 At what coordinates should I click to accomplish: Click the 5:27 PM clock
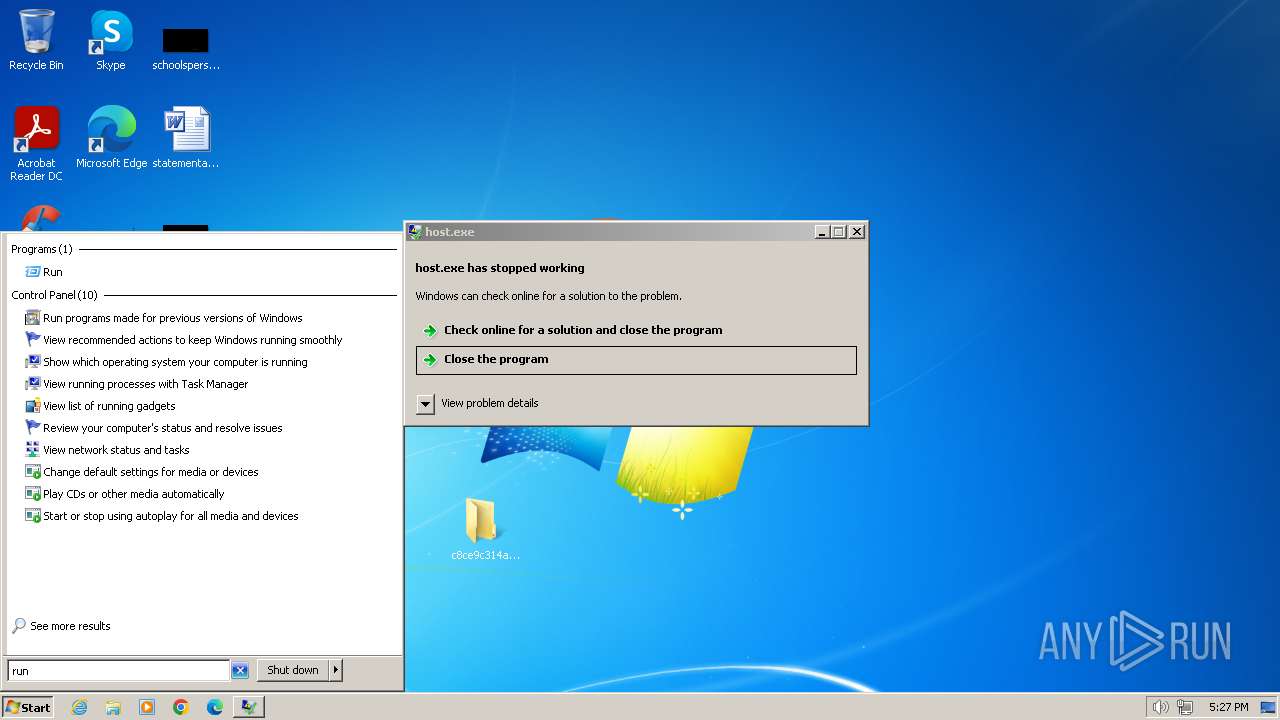1228,707
